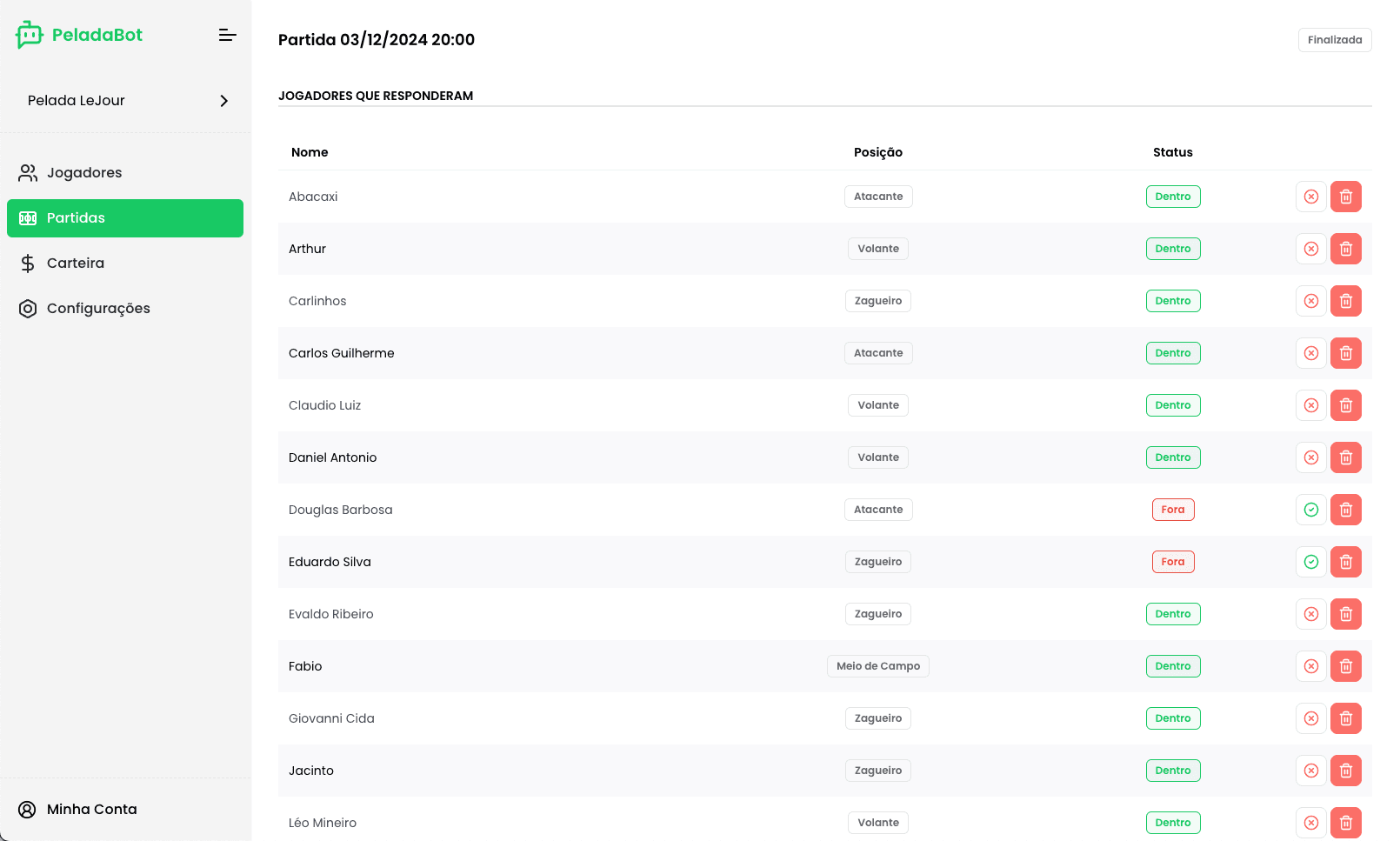Click the PeladaBot robot logo icon
The height and width of the screenshot is (841, 1400).
(x=29, y=35)
